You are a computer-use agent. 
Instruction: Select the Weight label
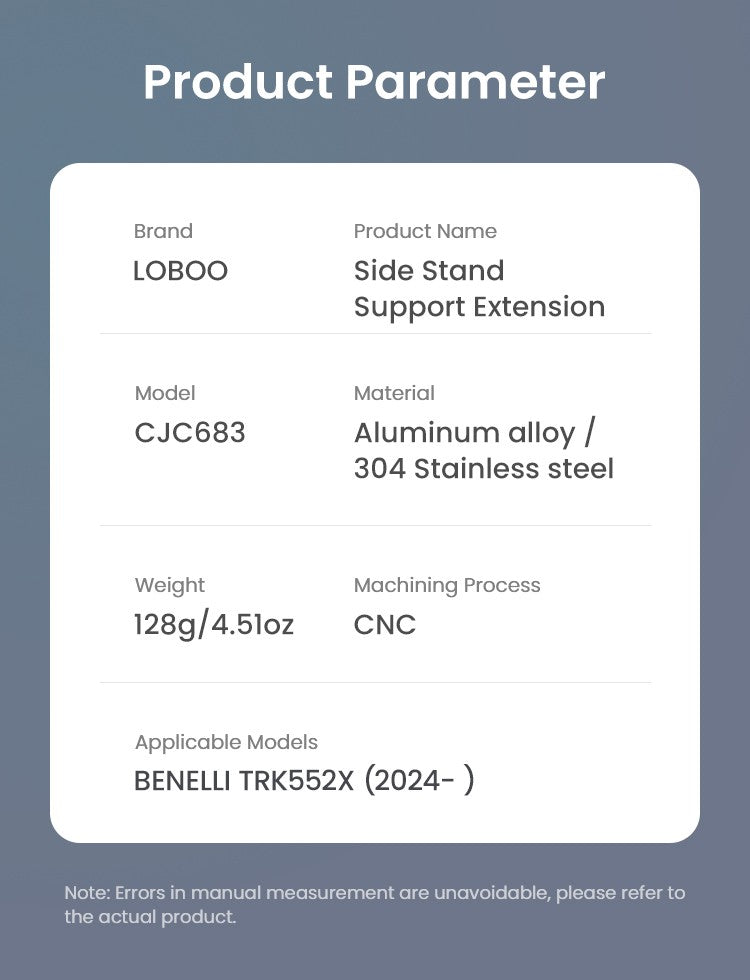[169, 586]
